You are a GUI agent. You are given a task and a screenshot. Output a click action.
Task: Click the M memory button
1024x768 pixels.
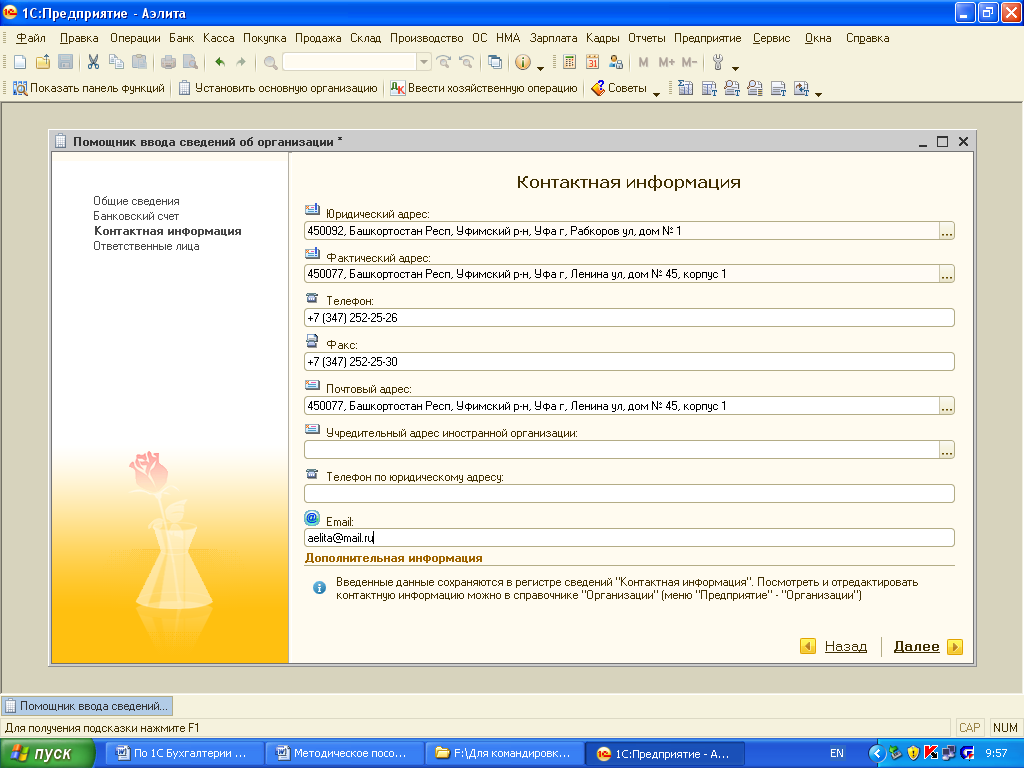tap(643, 62)
